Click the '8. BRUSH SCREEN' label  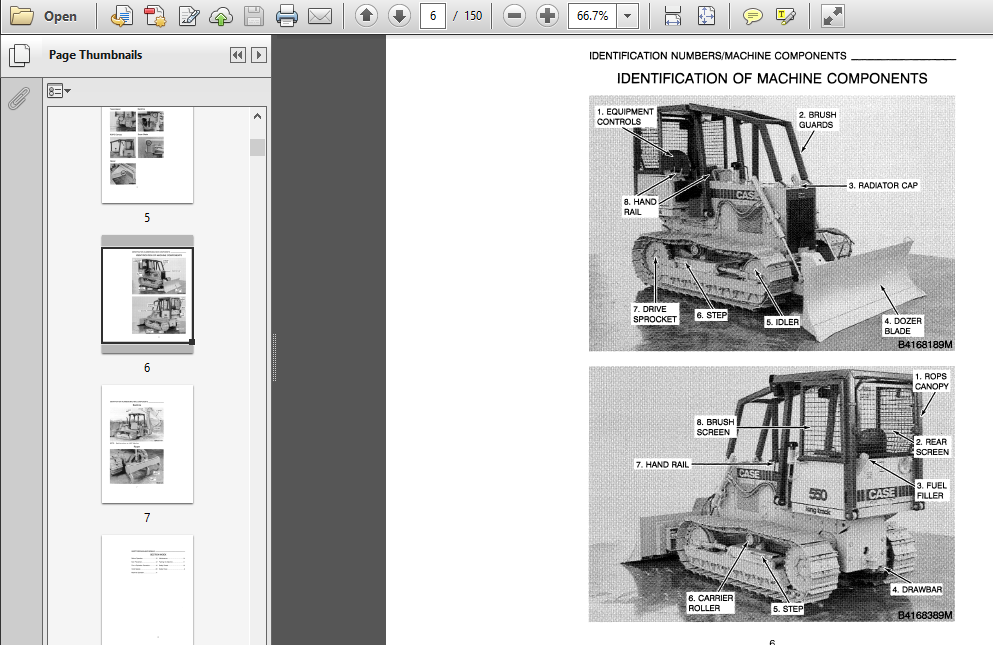[x=715, y=427]
